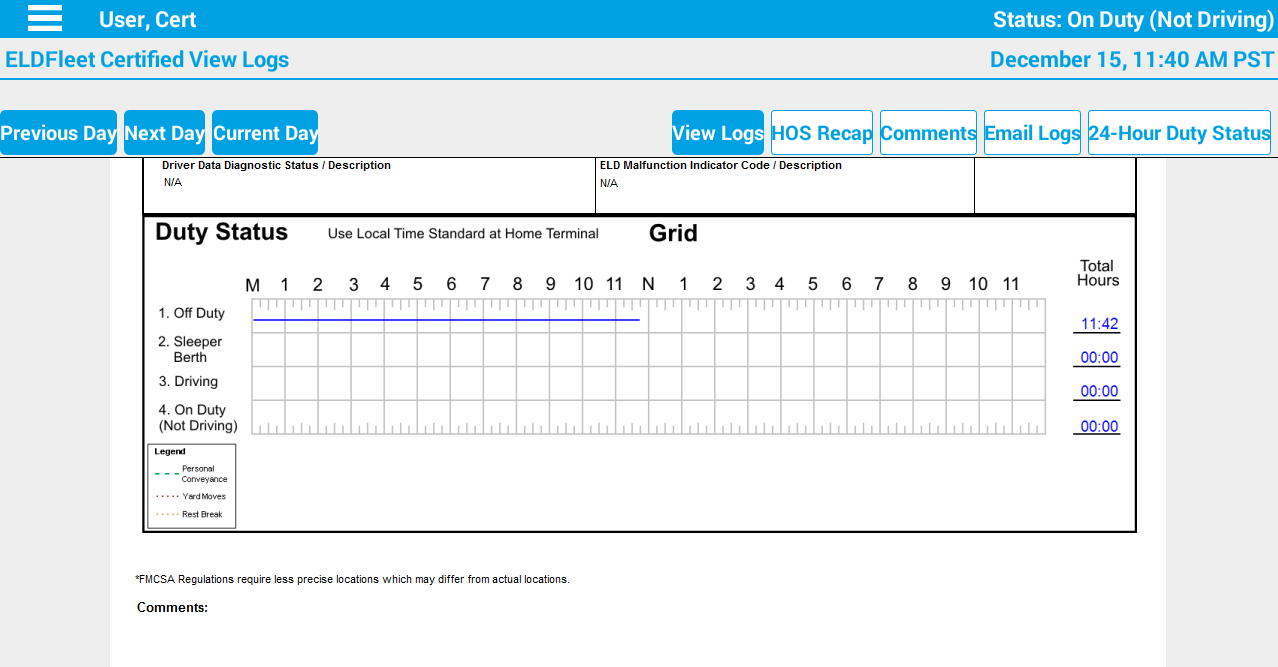Open the HOS Recap tab
Screen dimensions: 1278x667
(x=822, y=133)
